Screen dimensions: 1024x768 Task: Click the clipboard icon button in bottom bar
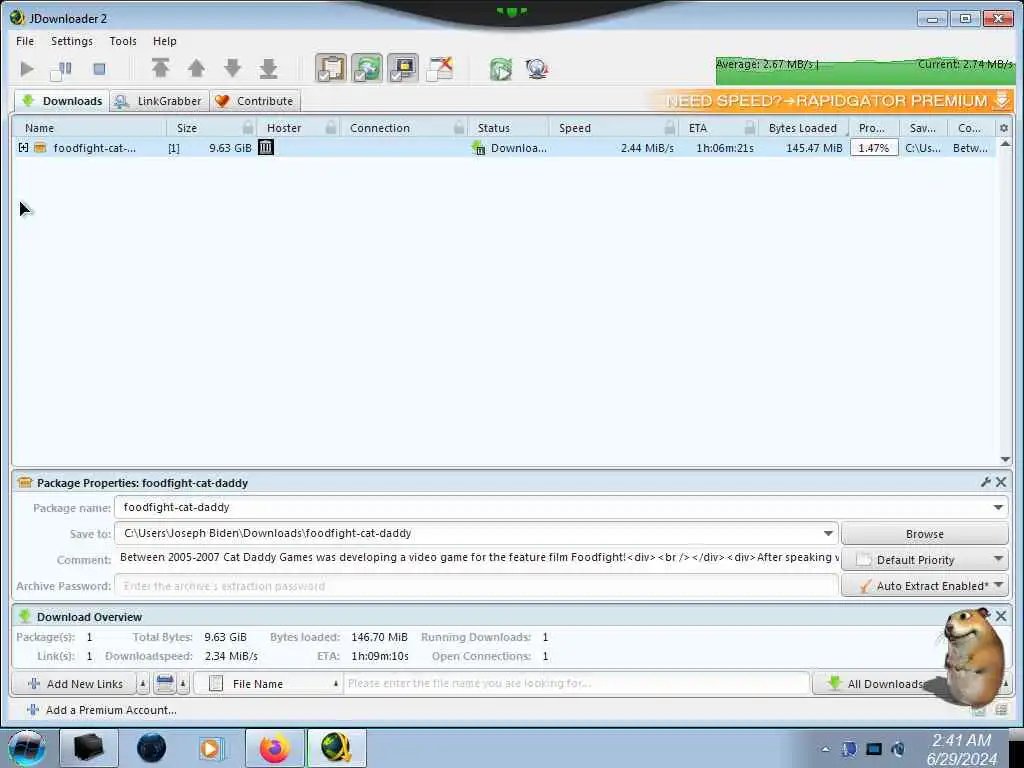point(165,684)
